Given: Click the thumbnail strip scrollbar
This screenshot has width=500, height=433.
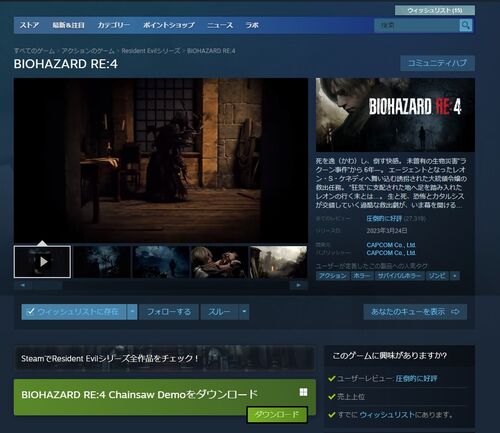Looking at the screenshot, I should pos(161,285).
